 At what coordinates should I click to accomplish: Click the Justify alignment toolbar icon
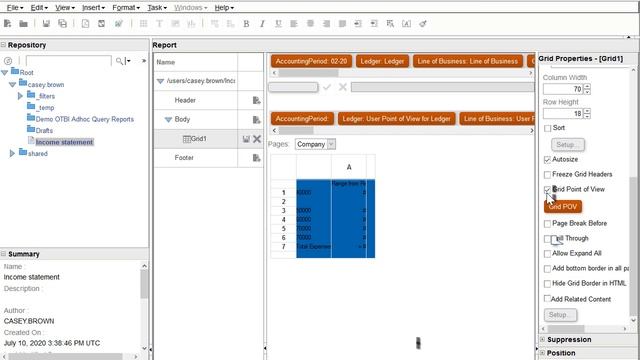(342, 24)
